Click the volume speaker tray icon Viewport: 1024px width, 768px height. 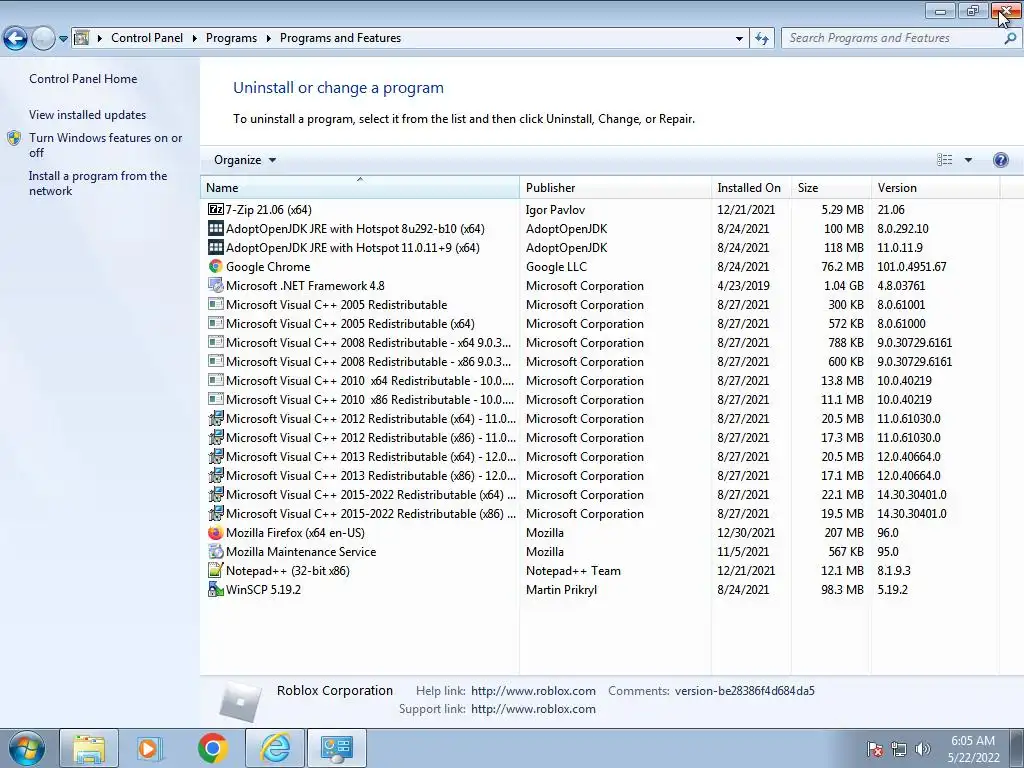923,749
